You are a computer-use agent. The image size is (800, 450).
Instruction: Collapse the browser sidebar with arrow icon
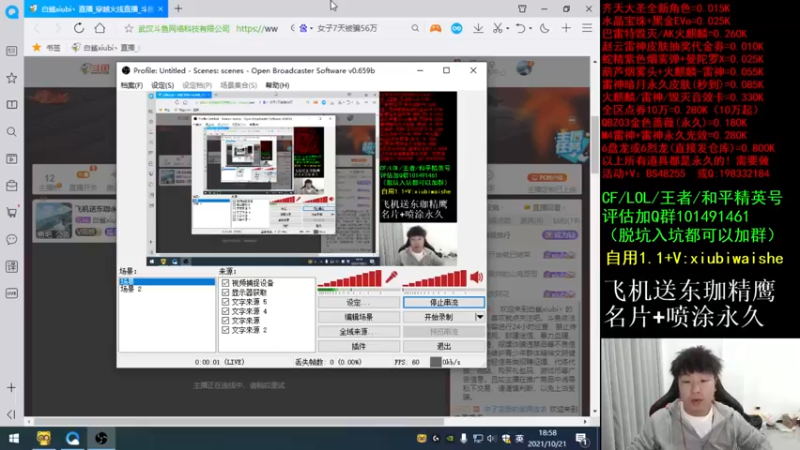(11, 414)
